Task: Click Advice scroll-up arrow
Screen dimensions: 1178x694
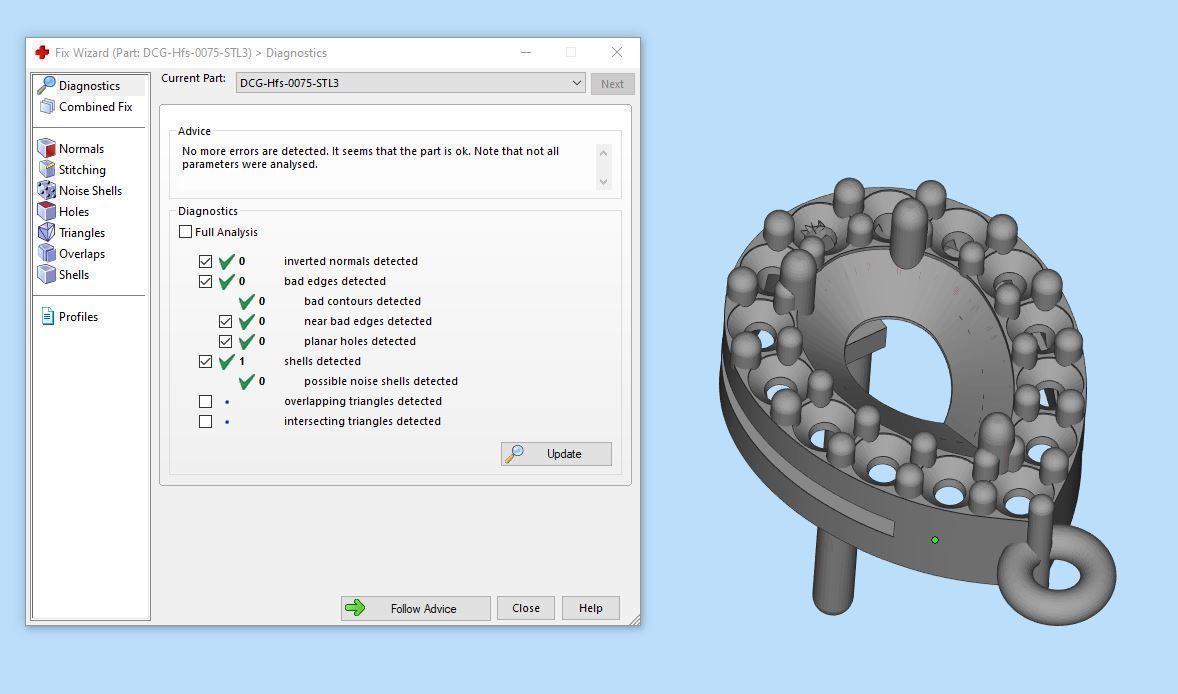Action: pos(603,153)
